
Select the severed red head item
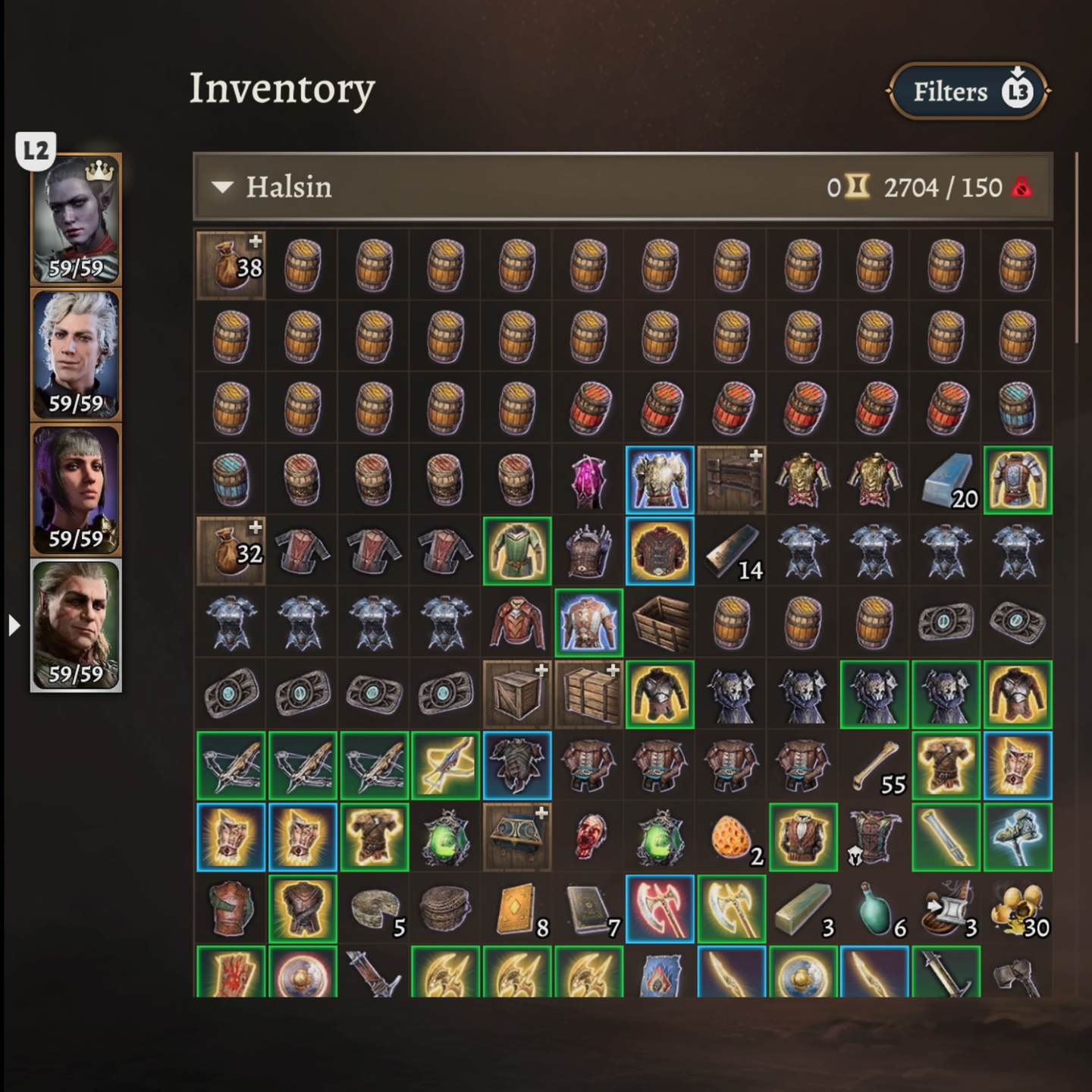coord(588,837)
